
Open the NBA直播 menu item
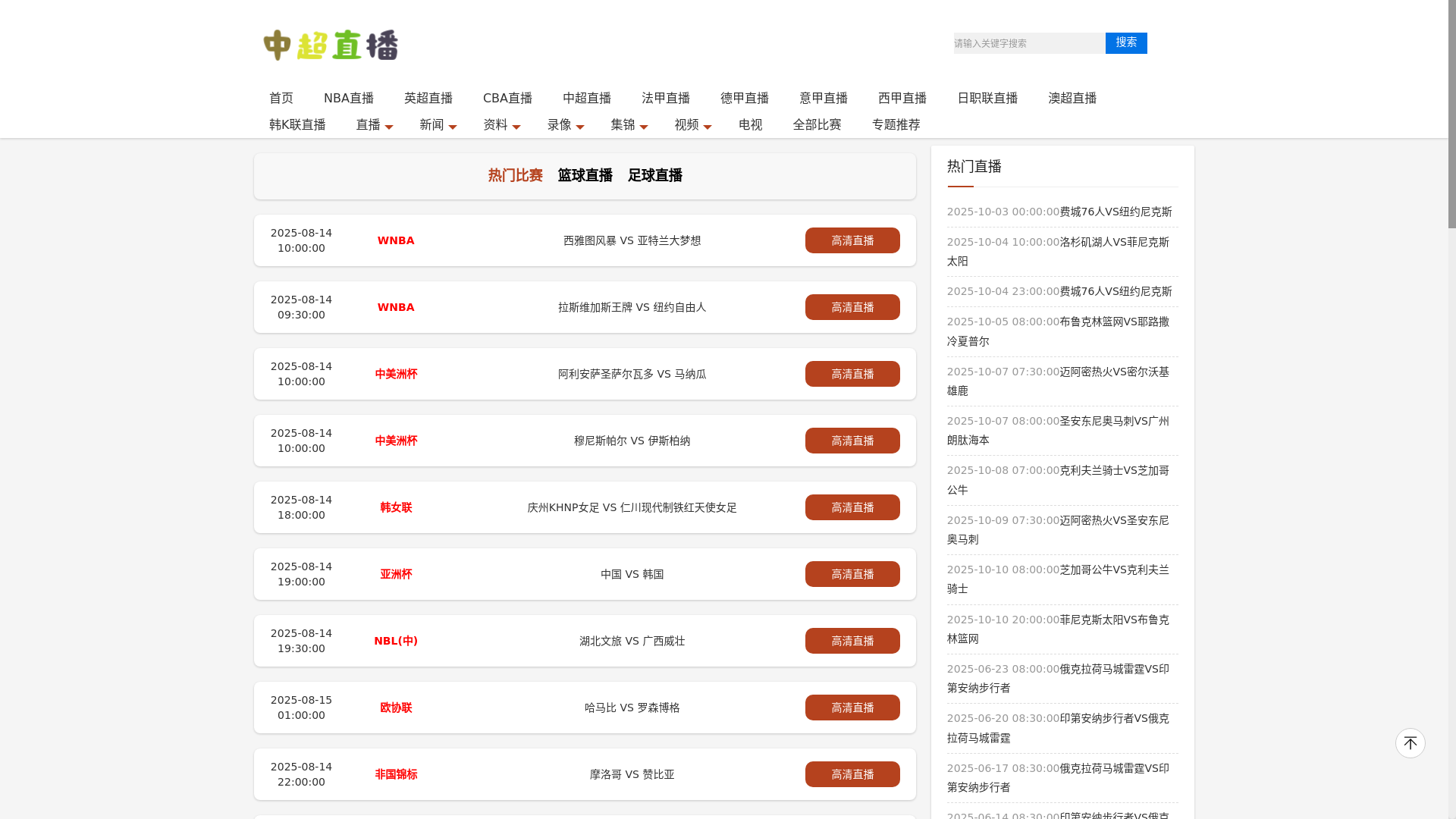point(349,98)
